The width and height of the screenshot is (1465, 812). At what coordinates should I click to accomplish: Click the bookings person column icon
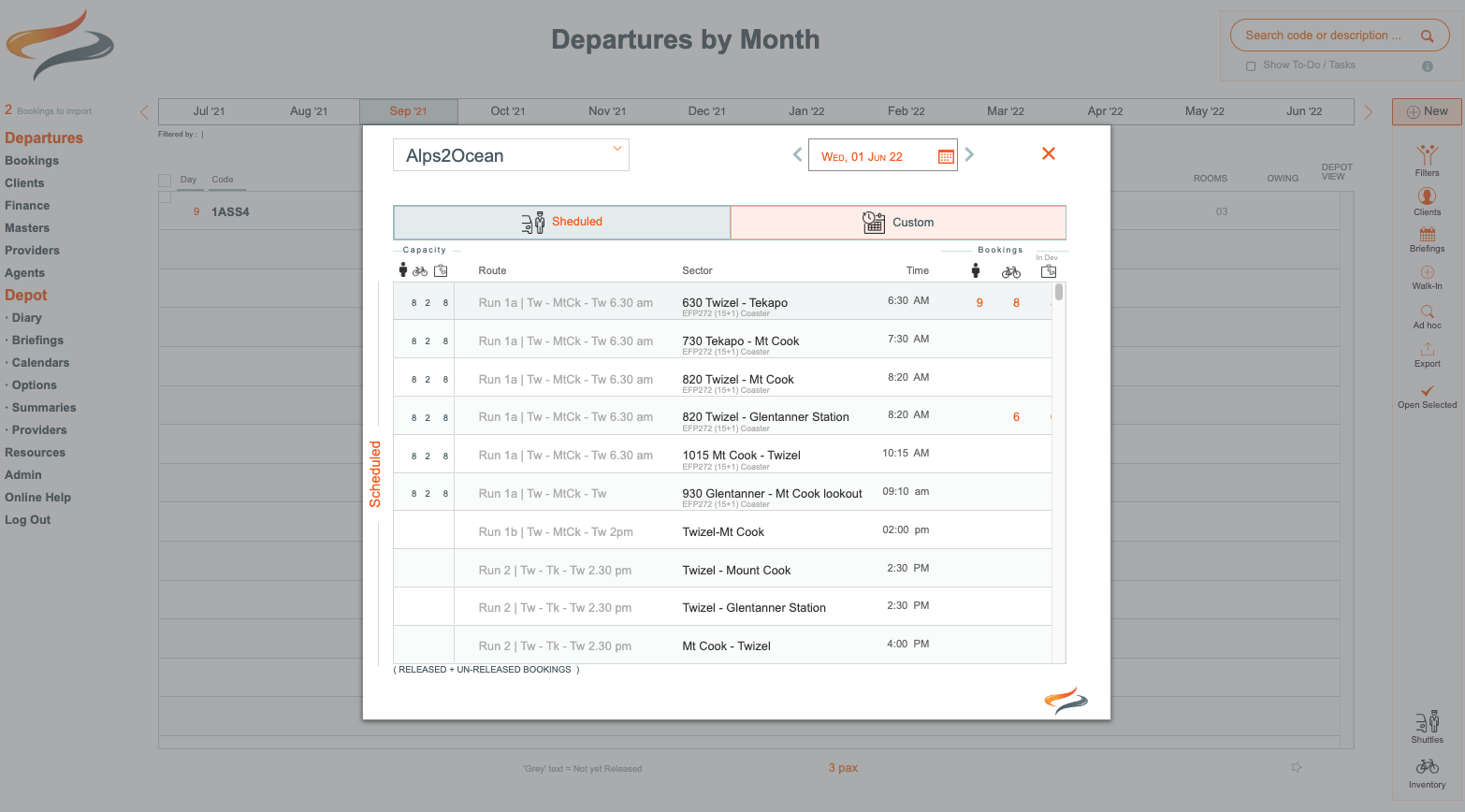tap(976, 270)
